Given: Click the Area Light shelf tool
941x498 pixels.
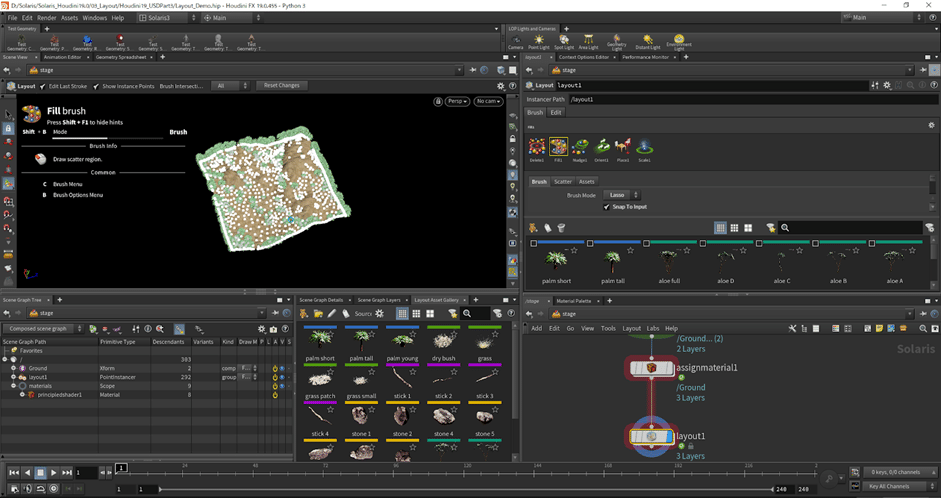Looking at the screenshot, I should pyautogui.click(x=590, y=40).
